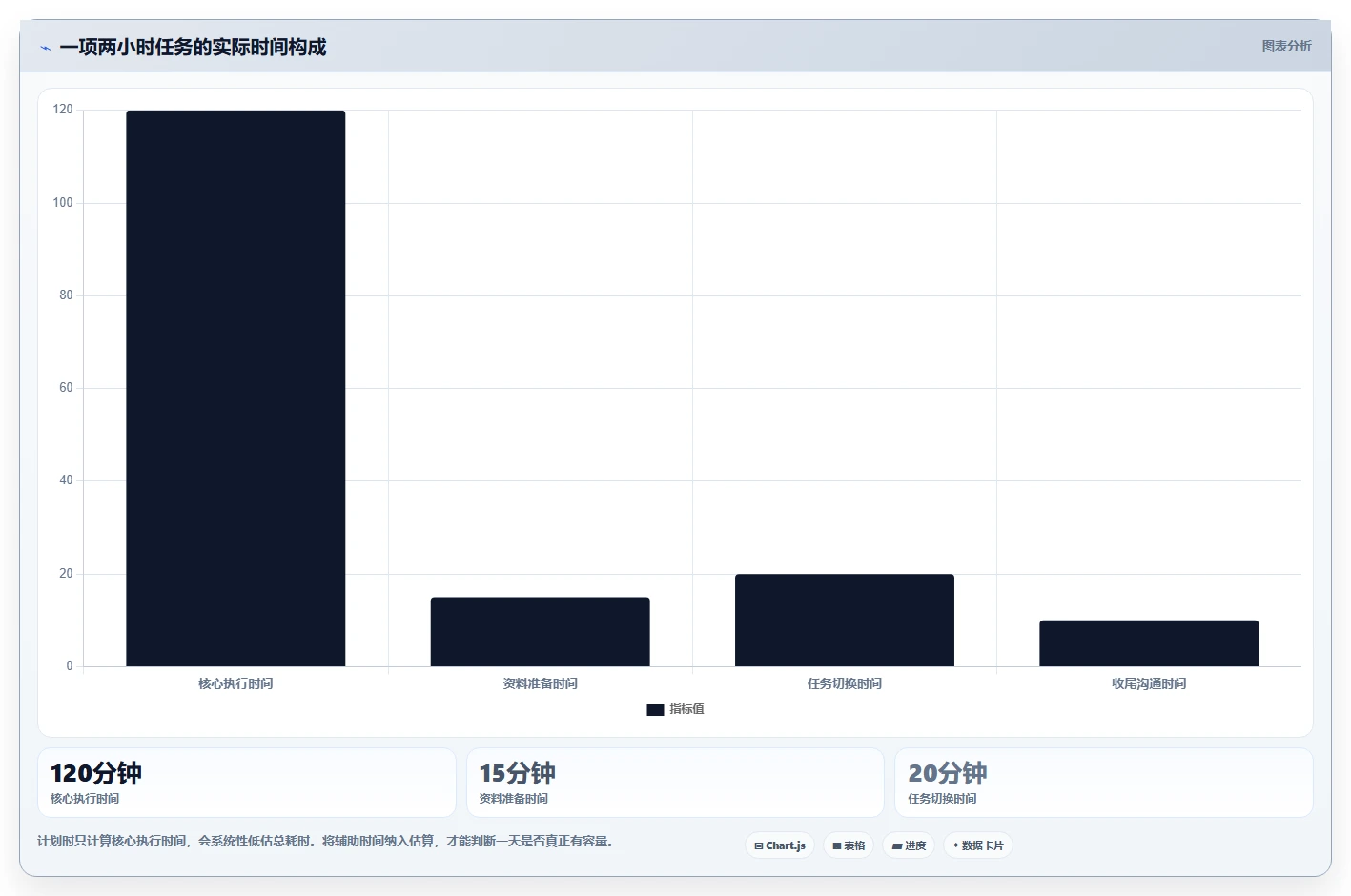Click the y-axis value 100
The image size is (1351, 896).
coord(63,203)
